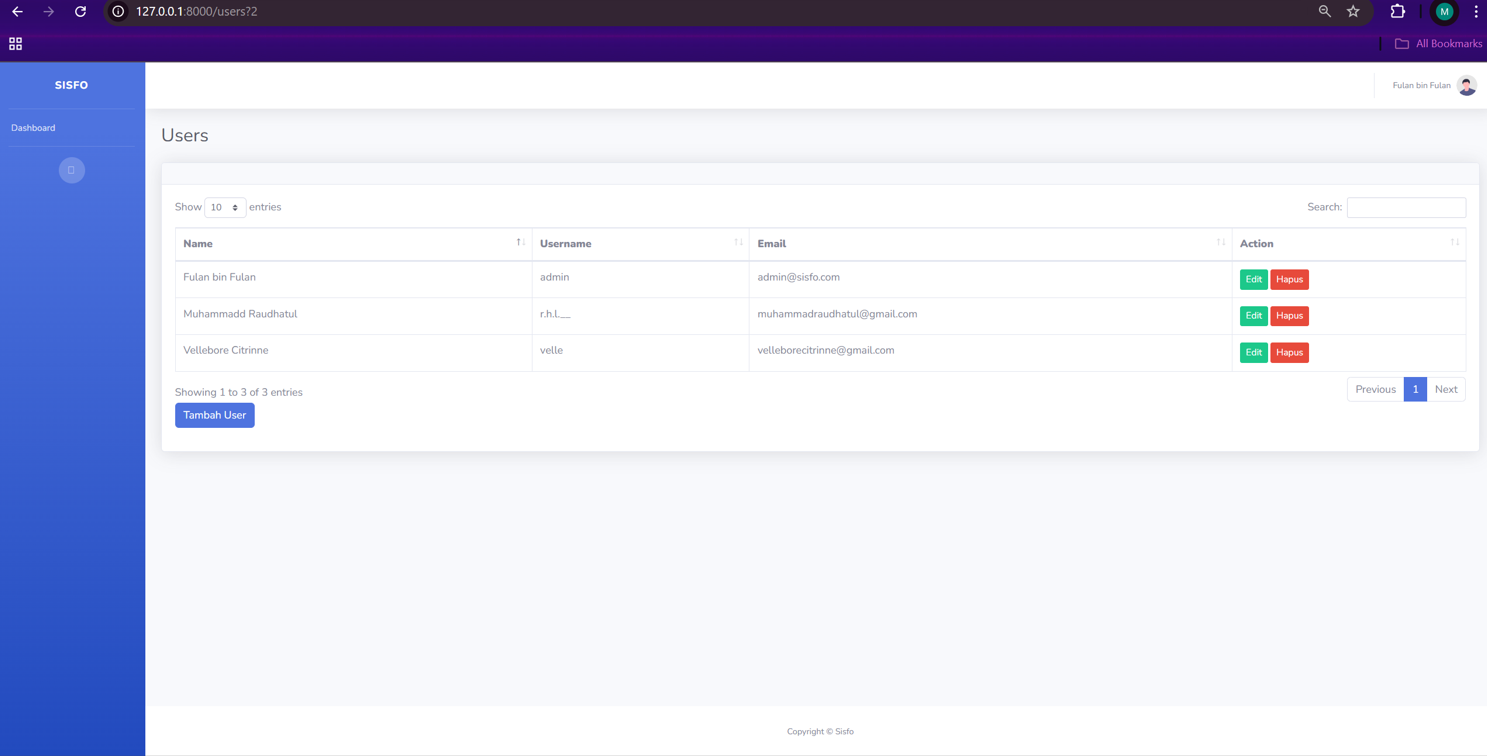Image resolution: width=1487 pixels, height=756 pixels.
Task: Open the browser extensions puzzle icon
Action: tap(1397, 12)
